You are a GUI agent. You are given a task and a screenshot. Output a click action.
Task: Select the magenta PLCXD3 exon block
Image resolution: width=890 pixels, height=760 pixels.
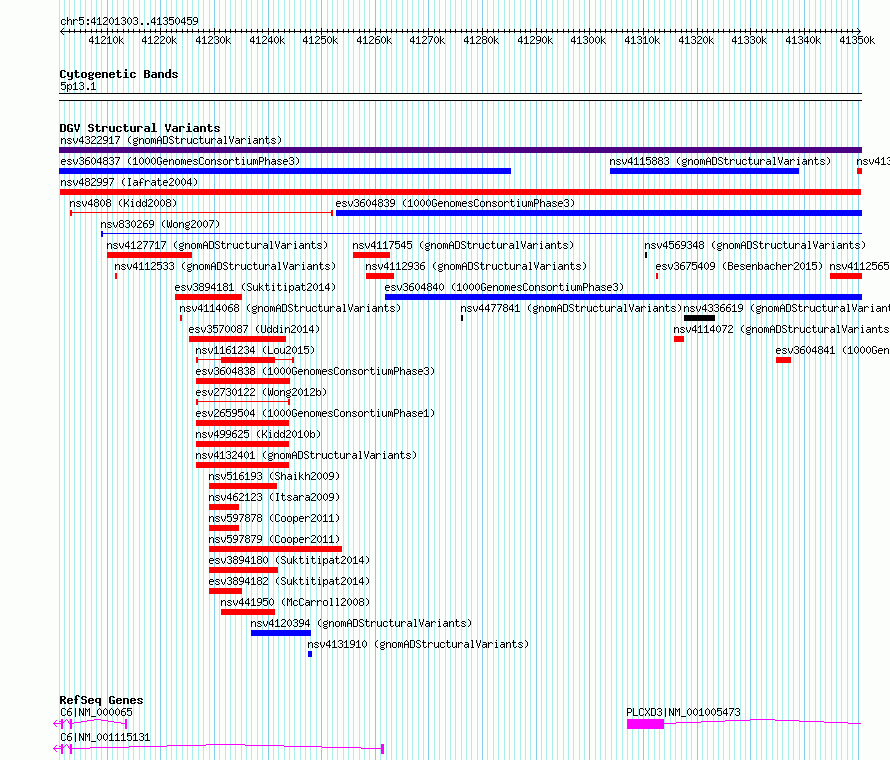pos(645,724)
